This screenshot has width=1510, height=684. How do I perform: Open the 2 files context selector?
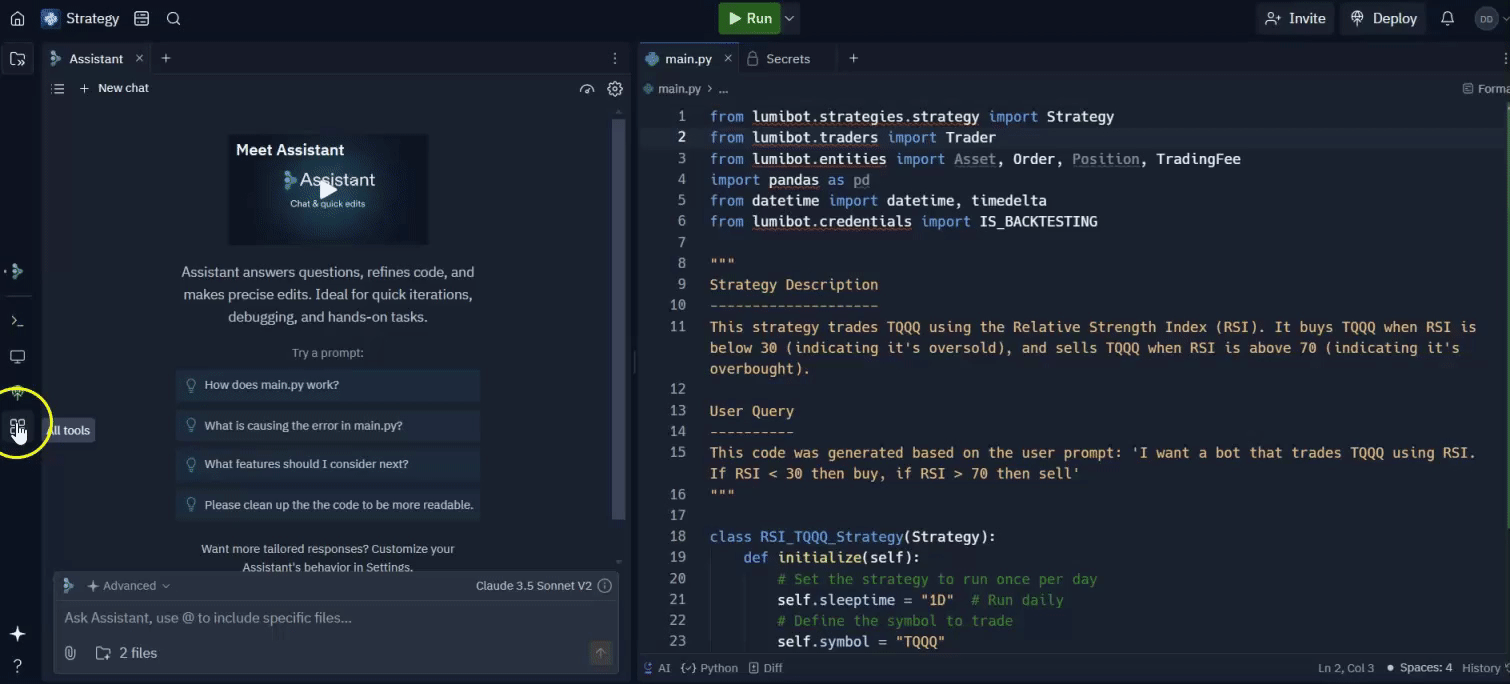127,653
